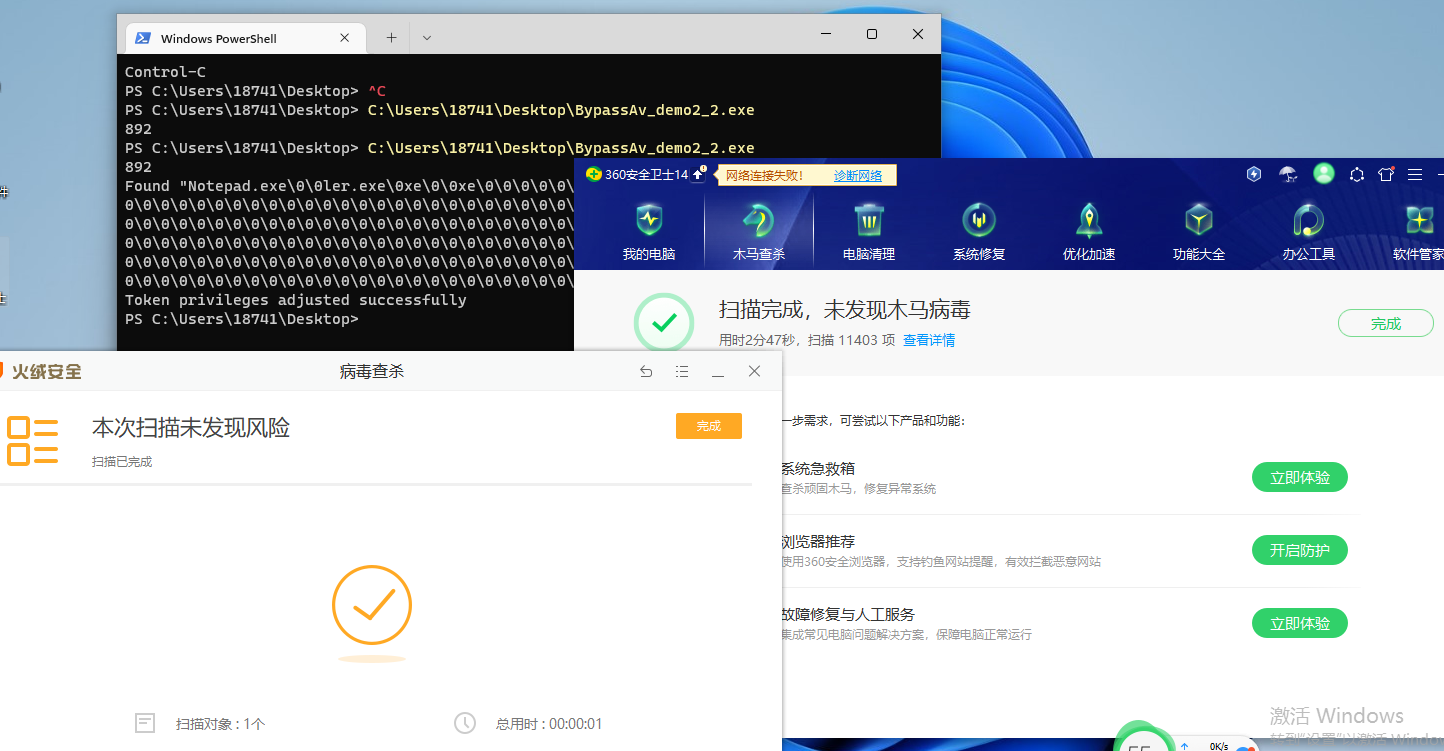The image size is (1444, 751).
Task: Click the 360 lightning shield icon
Action: pyautogui.click(x=1254, y=174)
